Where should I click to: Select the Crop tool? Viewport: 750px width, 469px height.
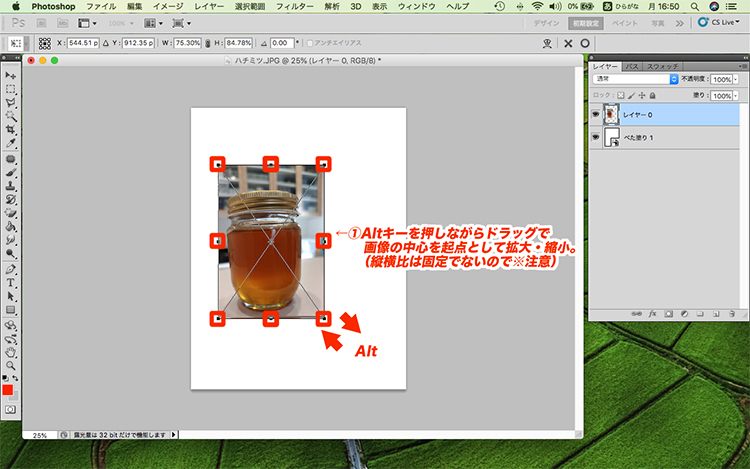[x=11, y=130]
